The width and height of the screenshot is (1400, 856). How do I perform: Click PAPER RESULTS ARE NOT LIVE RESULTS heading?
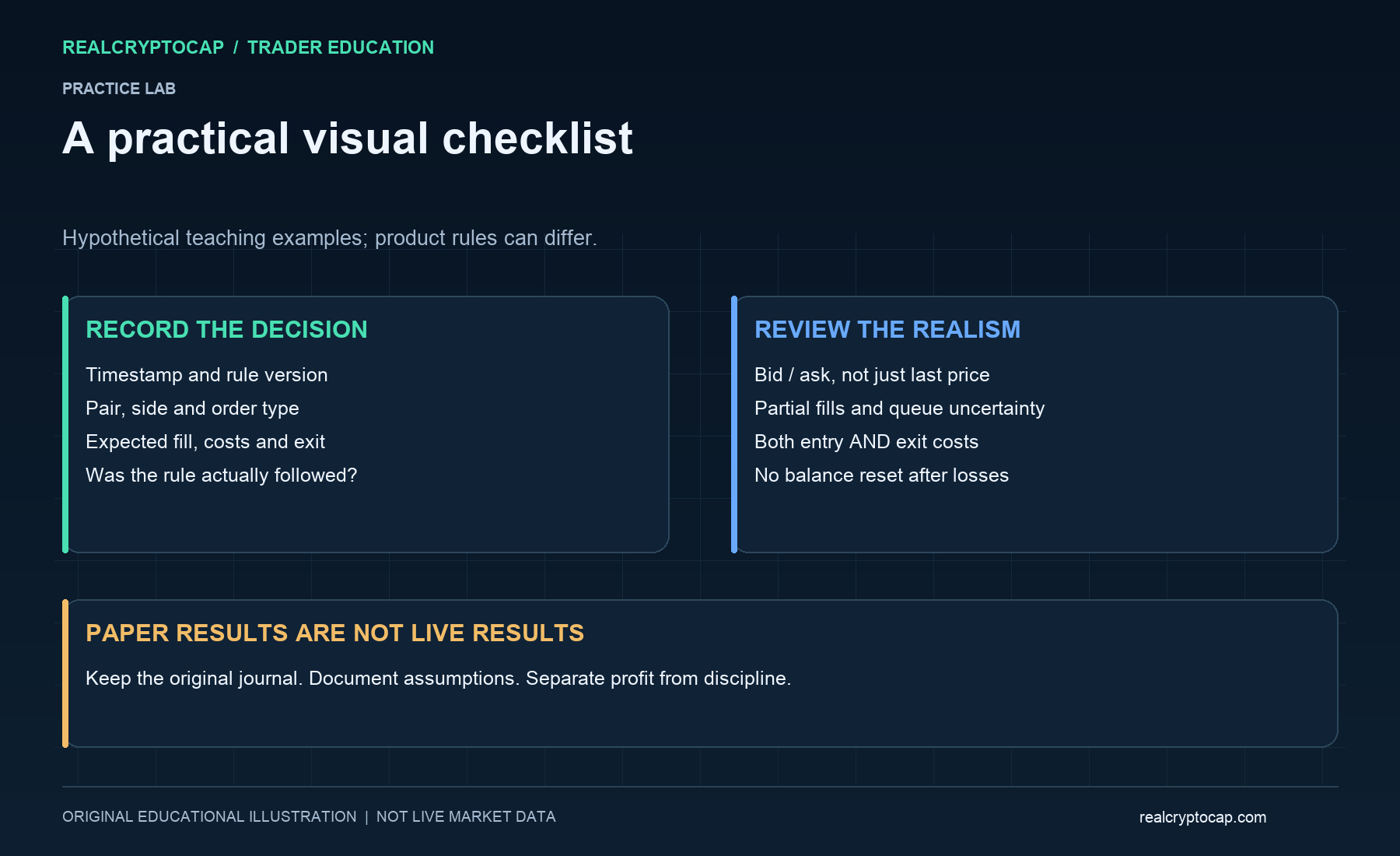coord(334,633)
